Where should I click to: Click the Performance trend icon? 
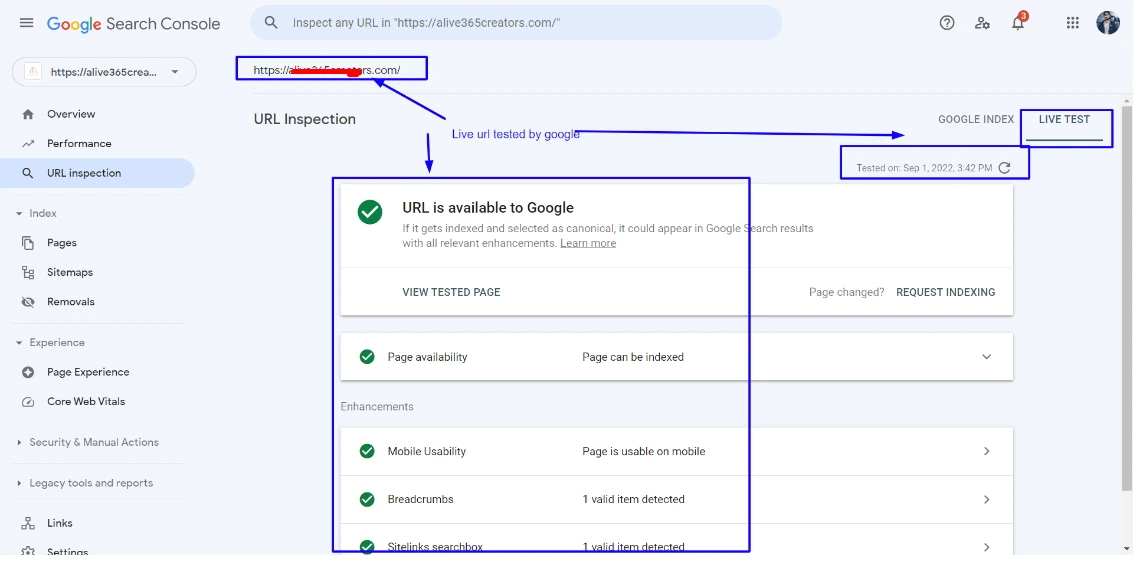coord(28,144)
